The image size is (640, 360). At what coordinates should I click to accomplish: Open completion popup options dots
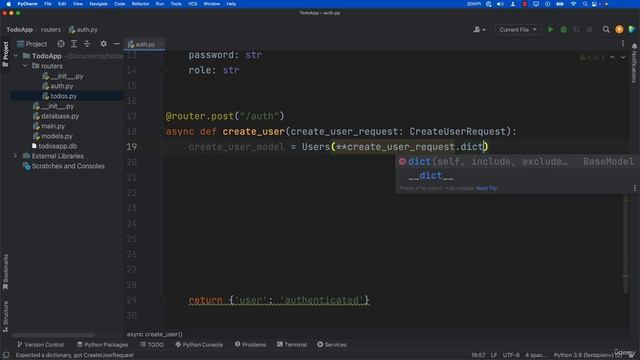634,188
